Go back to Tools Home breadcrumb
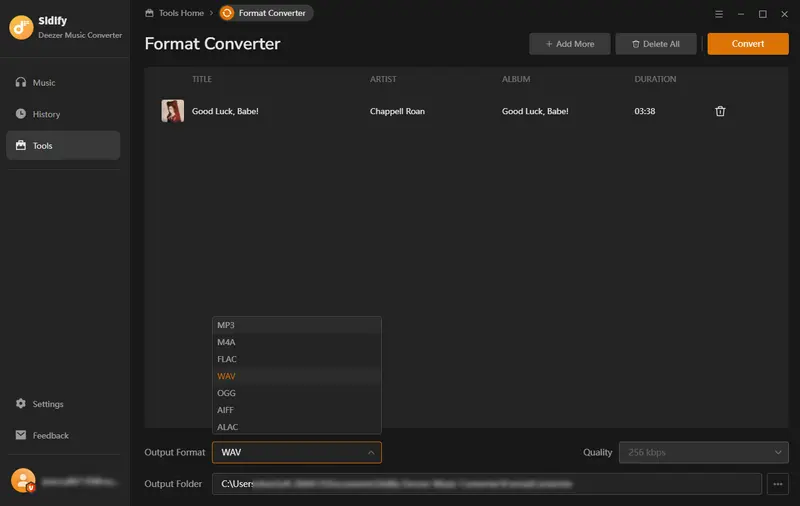800x506 pixels. [174, 13]
